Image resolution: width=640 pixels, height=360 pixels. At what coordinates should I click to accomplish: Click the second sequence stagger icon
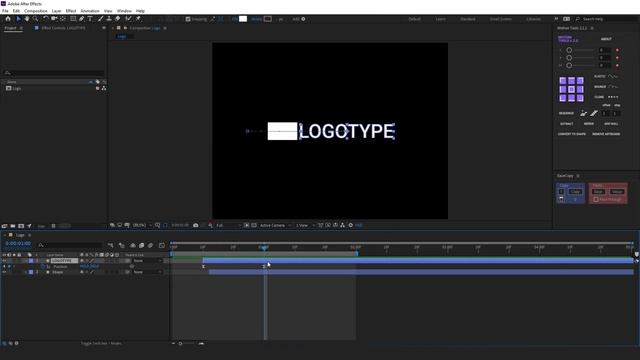[x=594, y=113]
